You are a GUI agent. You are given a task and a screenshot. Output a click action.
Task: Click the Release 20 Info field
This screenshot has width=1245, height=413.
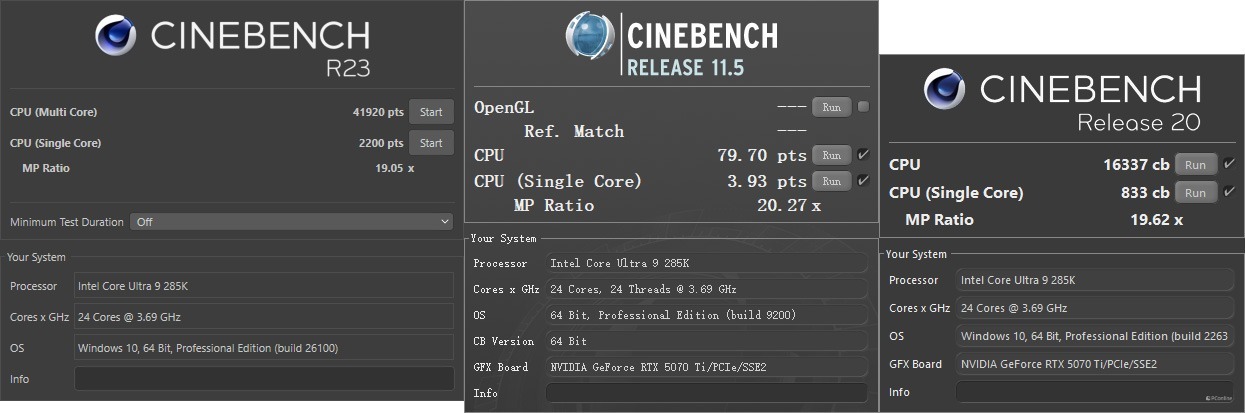tap(1096, 392)
